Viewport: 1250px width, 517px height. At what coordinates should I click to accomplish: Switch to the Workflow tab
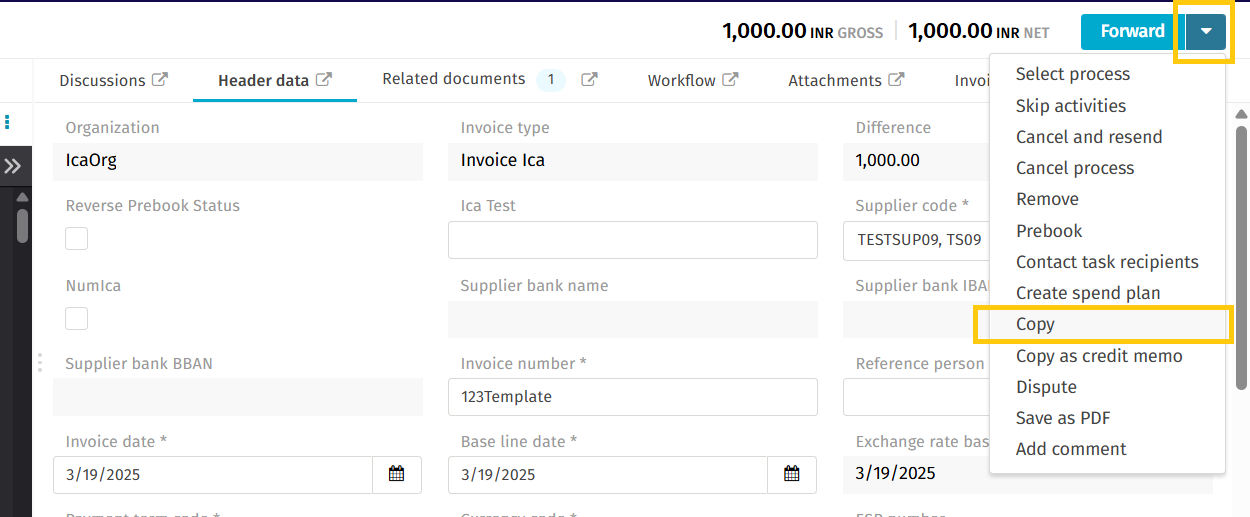click(x=681, y=80)
